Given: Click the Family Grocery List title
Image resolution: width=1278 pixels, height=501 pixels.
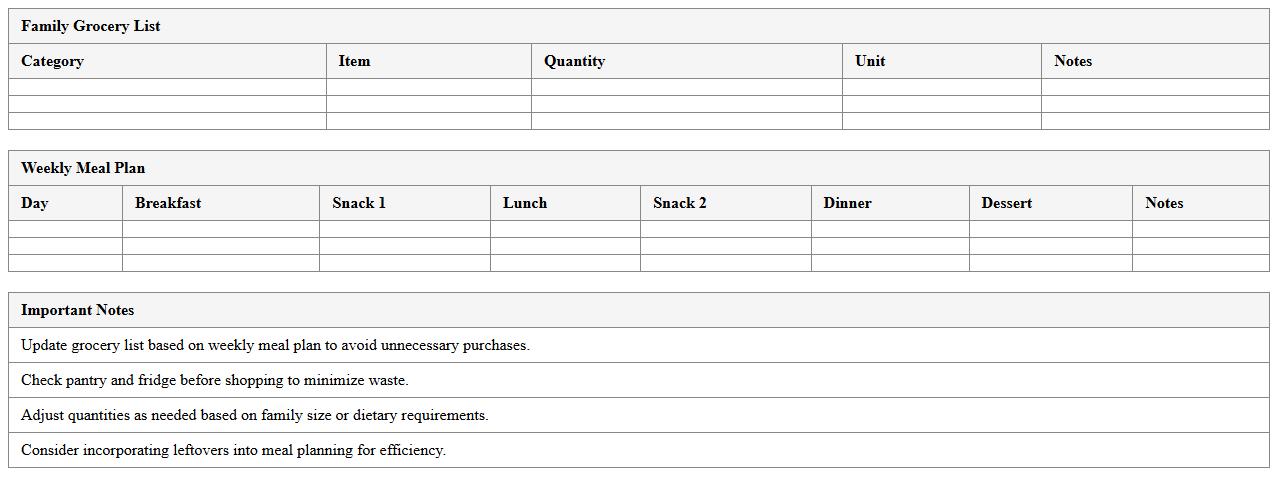Looking at the screenshot, I should click(91, 26).
